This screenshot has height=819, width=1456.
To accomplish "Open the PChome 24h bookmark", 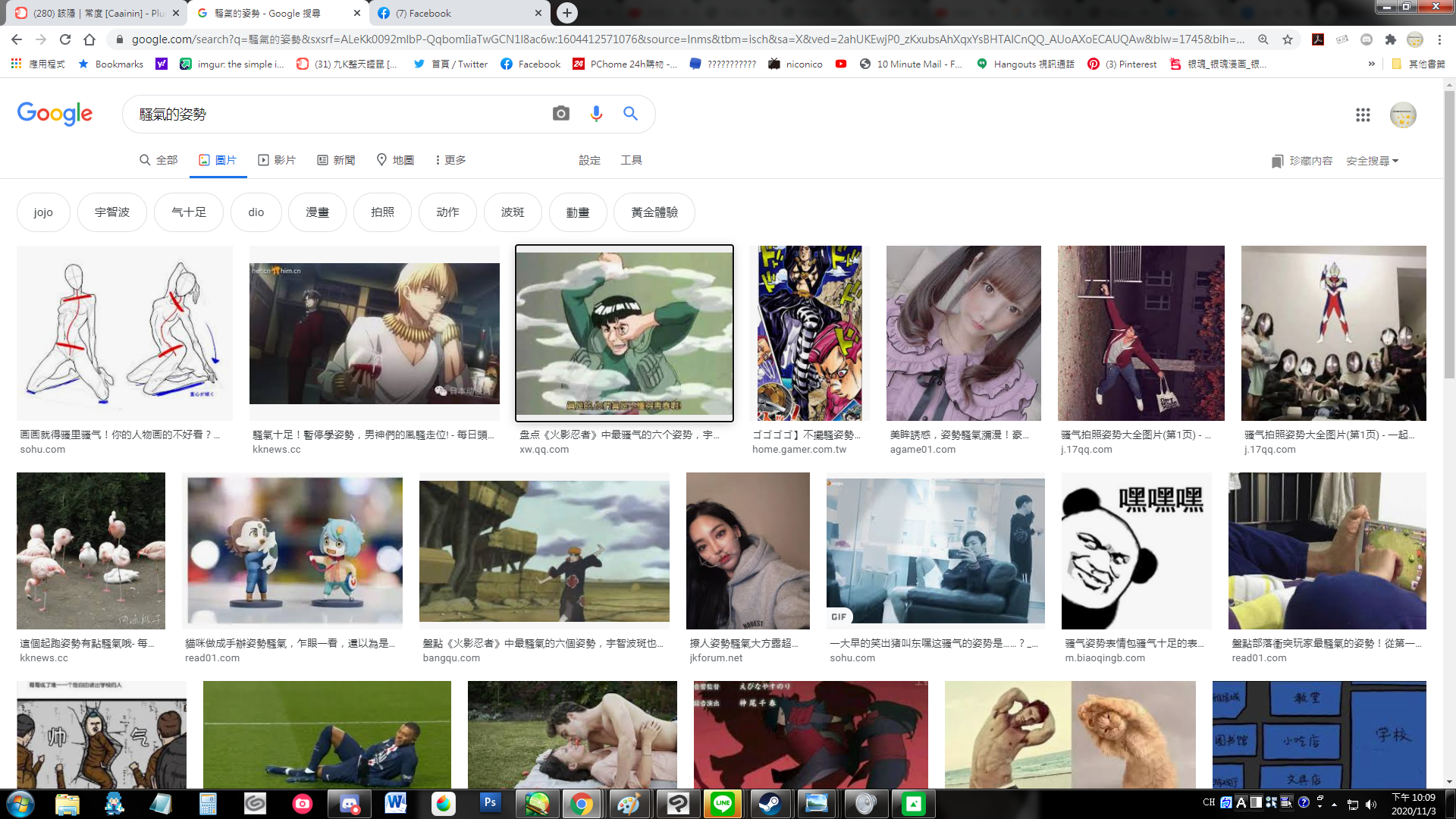I will pos(625,64).
